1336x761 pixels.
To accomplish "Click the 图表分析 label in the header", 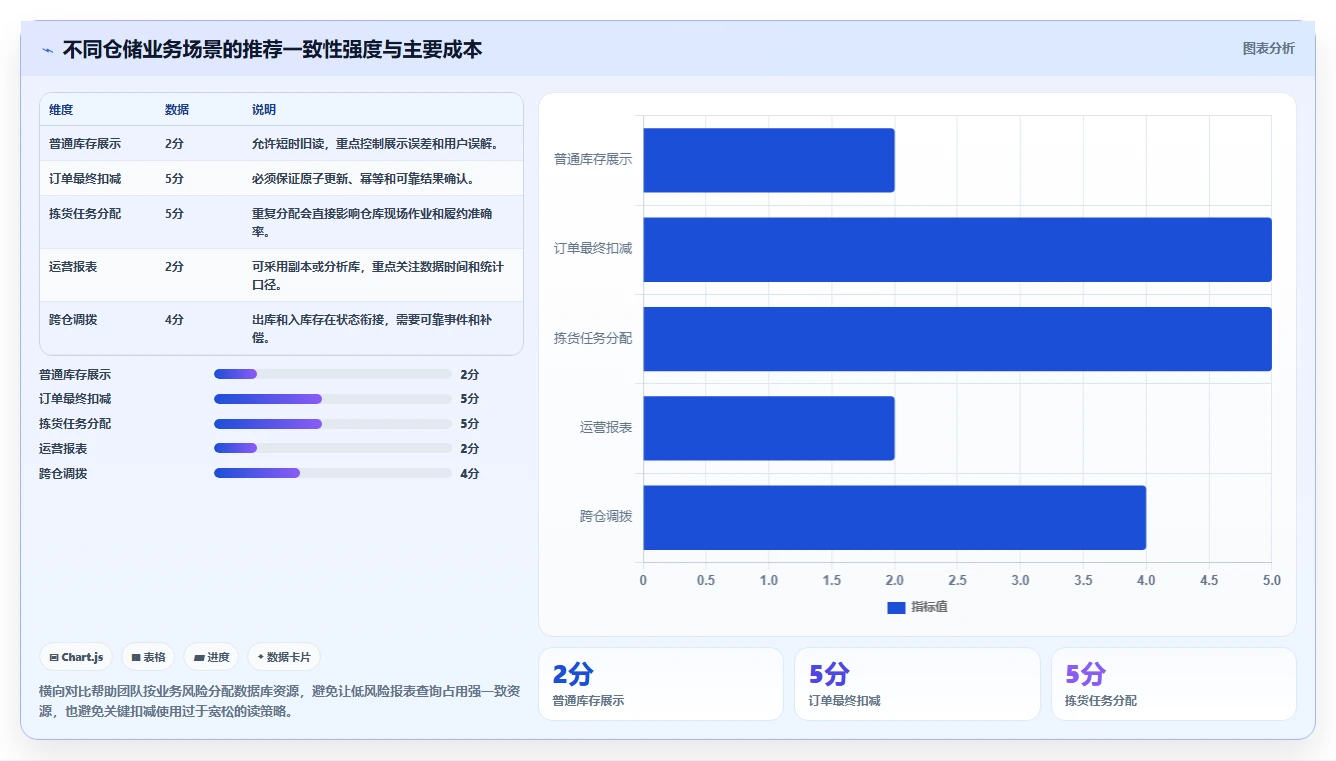I will pos(1268,48).
